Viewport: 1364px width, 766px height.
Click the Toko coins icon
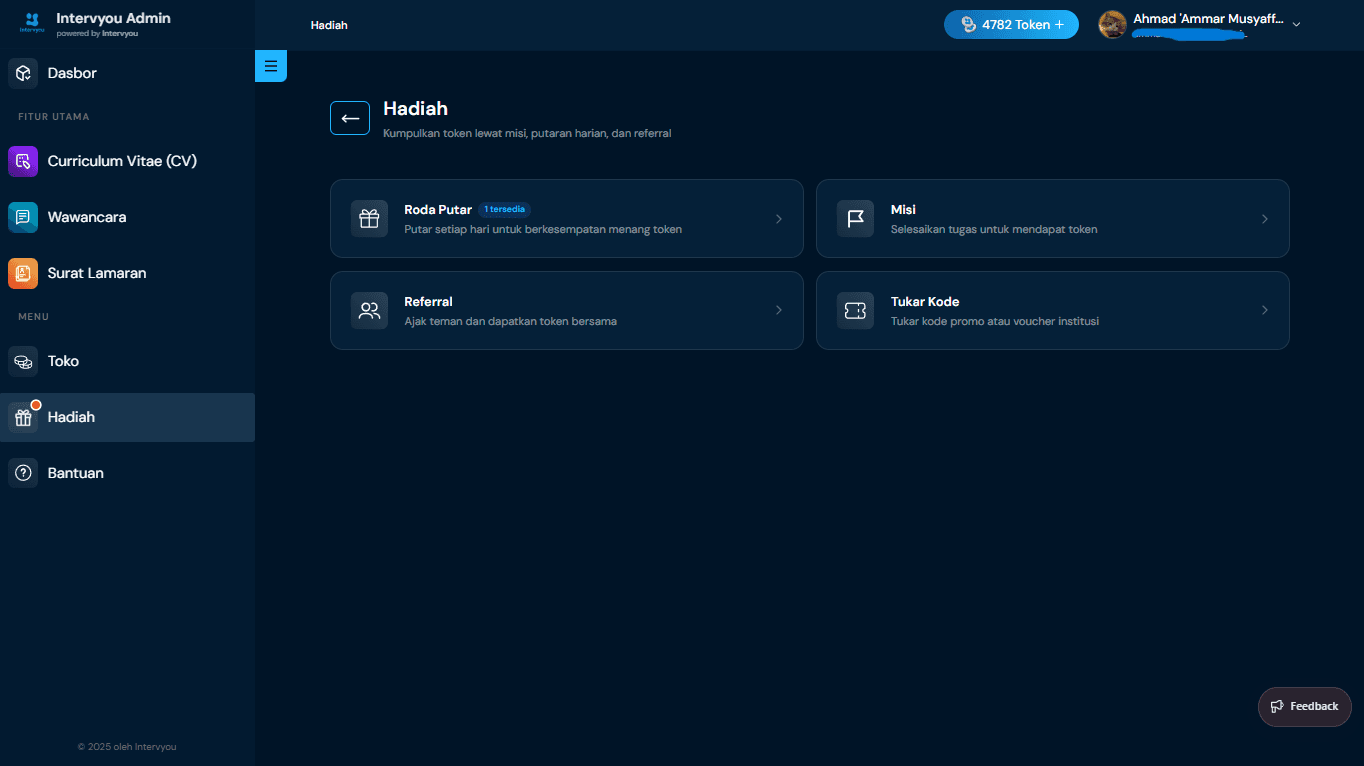(x=23, y=361)
